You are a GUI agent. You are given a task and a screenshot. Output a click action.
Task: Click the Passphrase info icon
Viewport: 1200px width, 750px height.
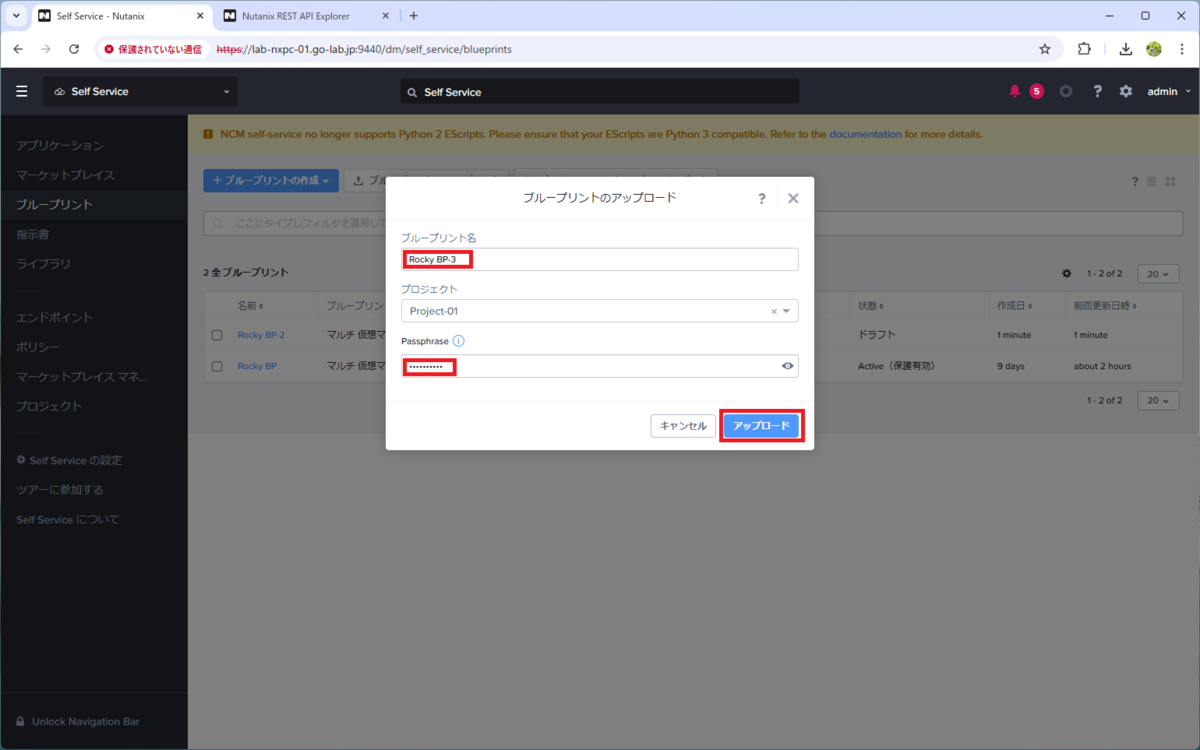(x=458, y=341)
